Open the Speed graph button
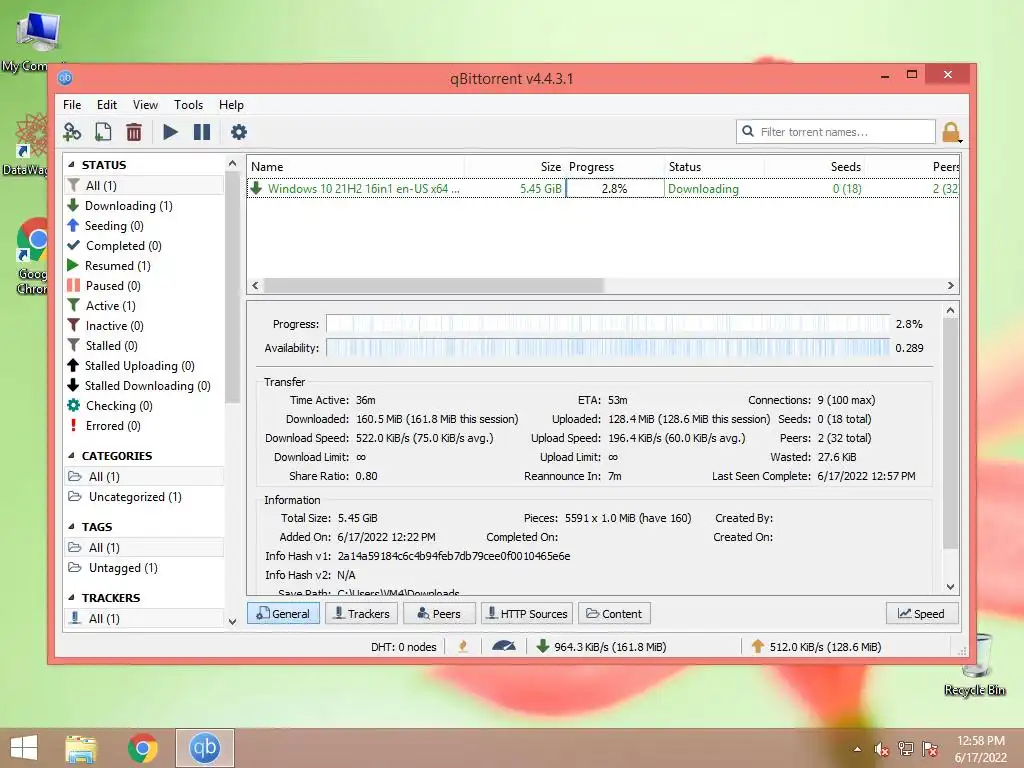Screen dimensions: 1024x768 (921, 613)
